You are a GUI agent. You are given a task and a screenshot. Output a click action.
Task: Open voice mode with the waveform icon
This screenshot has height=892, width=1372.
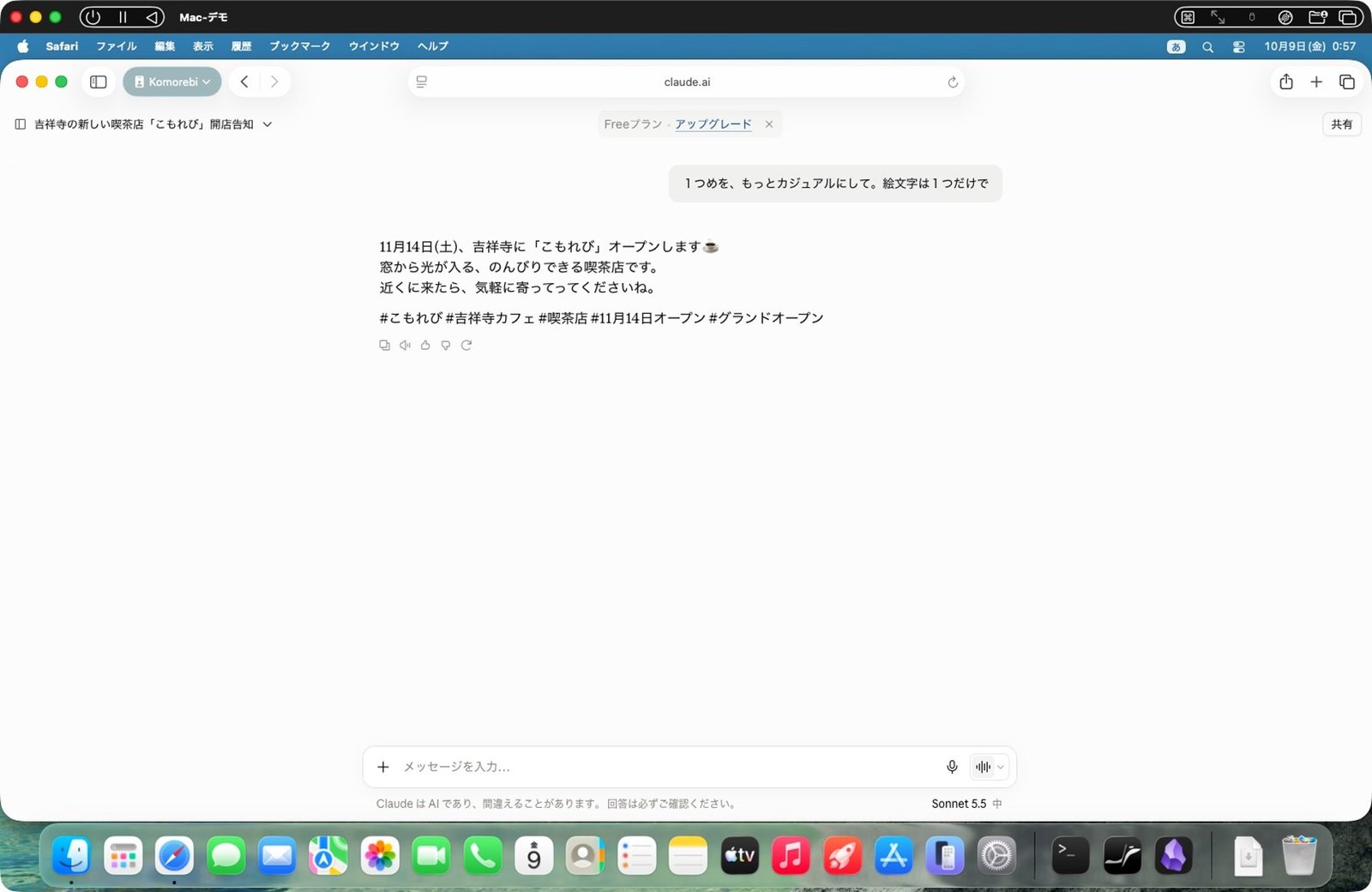pyautogui.click(x=983, y=767)
